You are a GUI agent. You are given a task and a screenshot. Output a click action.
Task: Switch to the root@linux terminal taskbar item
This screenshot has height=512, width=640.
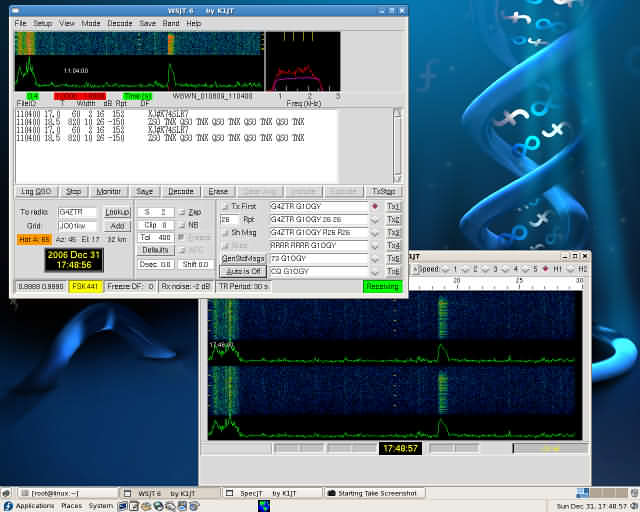coord(68,493)
